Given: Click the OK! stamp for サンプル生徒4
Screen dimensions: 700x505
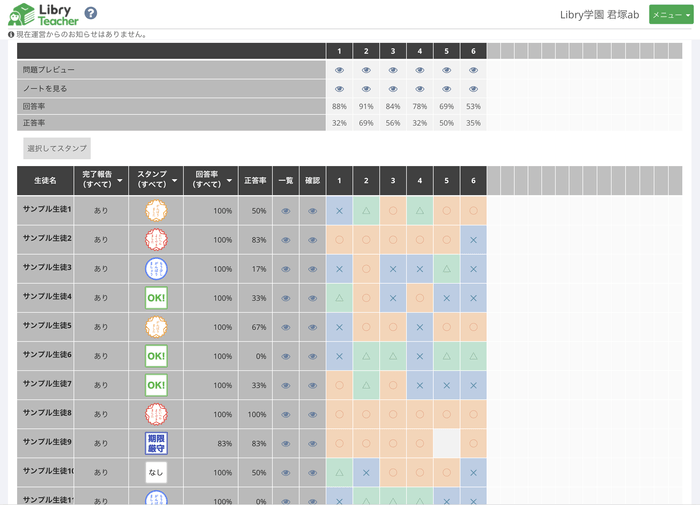Looking at the screenshot, I should tap(156, 298).
